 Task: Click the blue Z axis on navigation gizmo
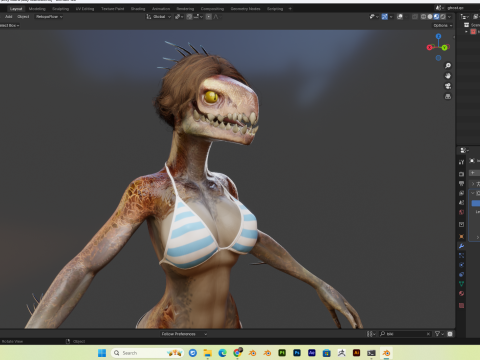point(438,36)
